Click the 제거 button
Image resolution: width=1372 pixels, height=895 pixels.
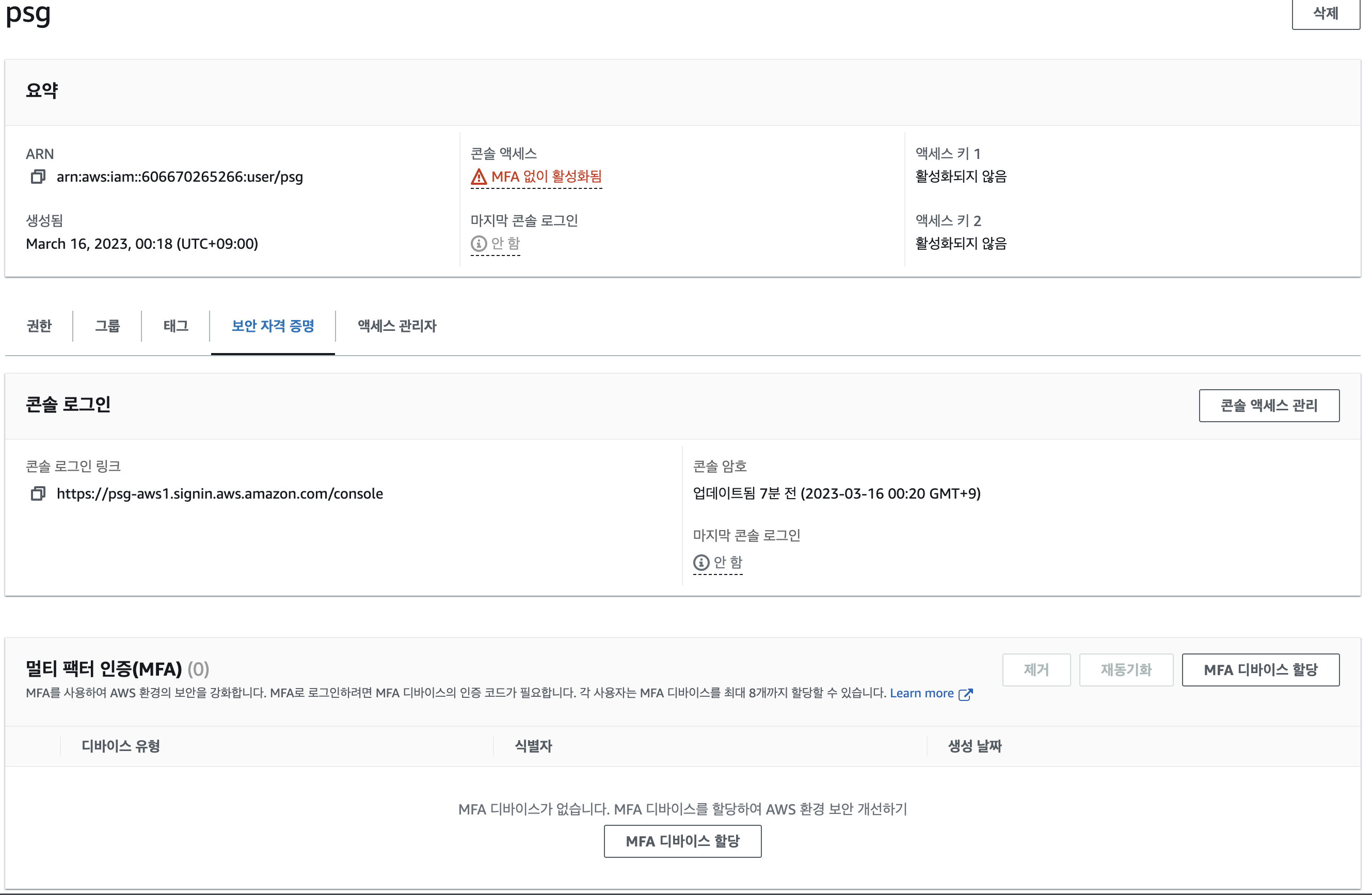[1036, 670]
